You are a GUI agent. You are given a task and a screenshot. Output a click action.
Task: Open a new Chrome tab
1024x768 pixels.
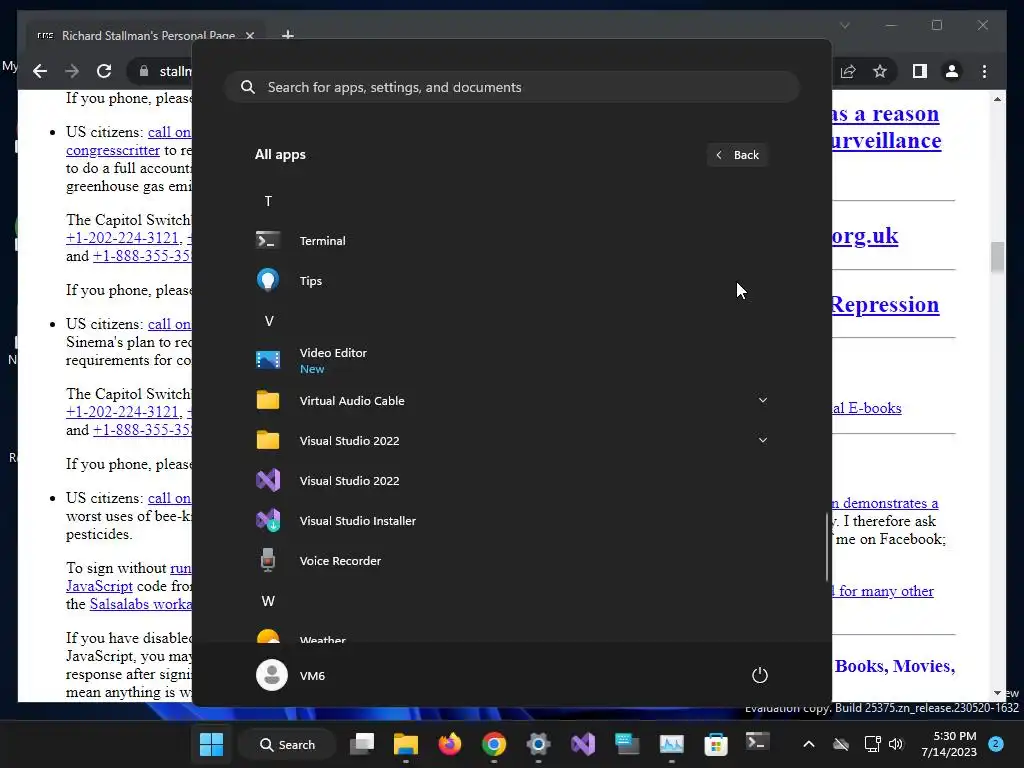point(288,35)
